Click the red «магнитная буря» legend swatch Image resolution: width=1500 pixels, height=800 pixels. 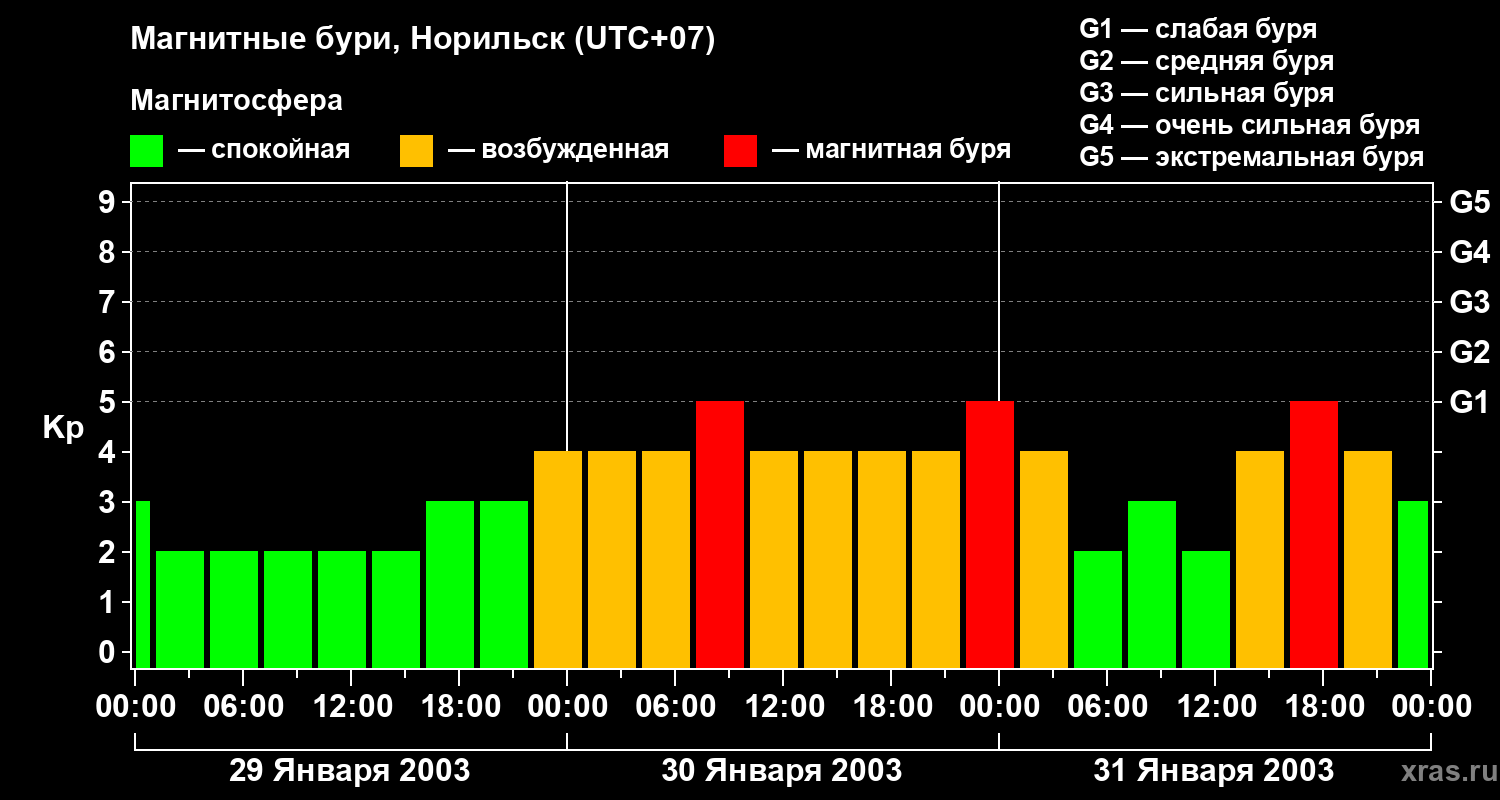tap(740, 151)
